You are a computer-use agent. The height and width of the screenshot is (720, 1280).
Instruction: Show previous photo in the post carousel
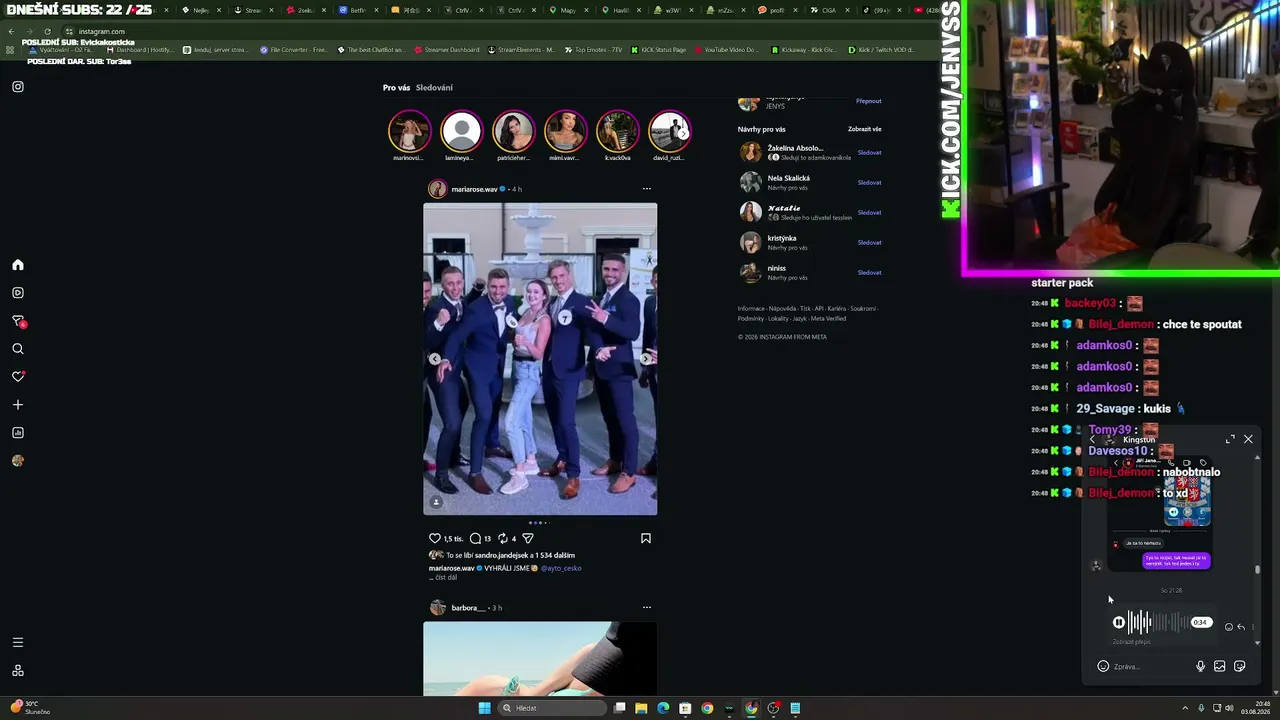click(x=434, y=359)
